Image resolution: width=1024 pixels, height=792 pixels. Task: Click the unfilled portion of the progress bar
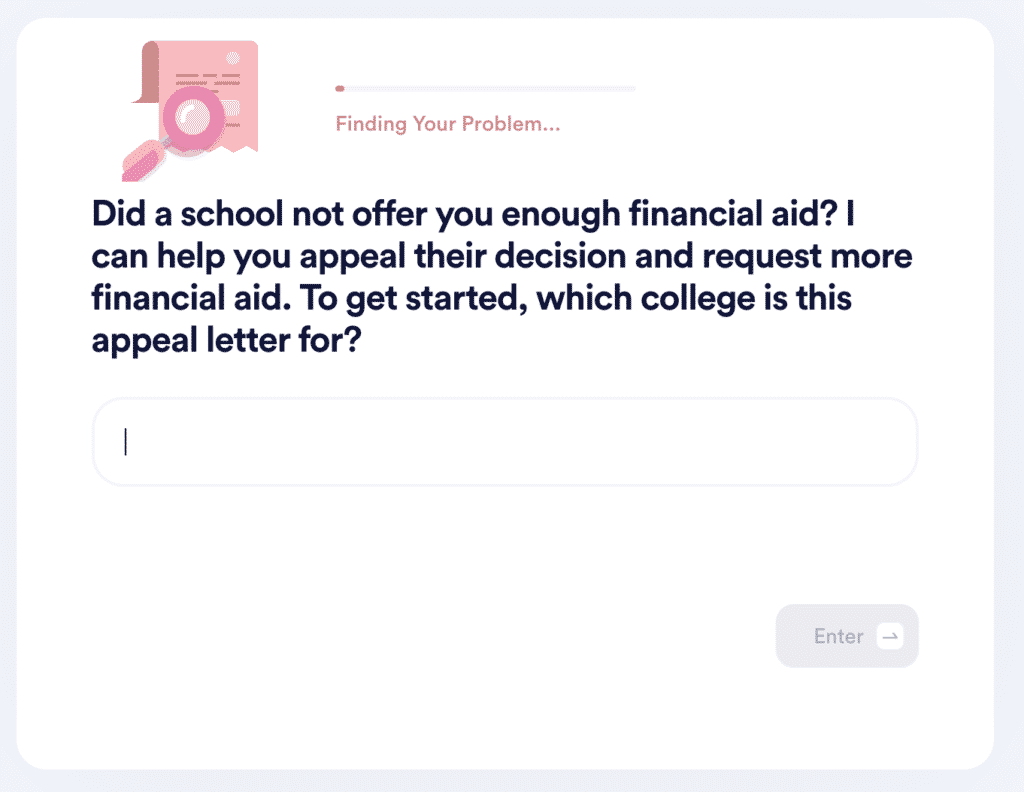pyautogui.click(x=550, y=88)
